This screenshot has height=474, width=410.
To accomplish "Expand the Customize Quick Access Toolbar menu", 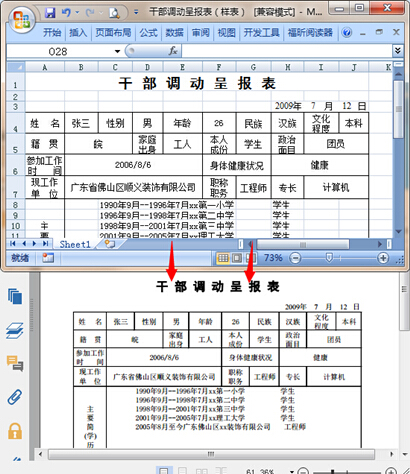I will click(136, 13).
